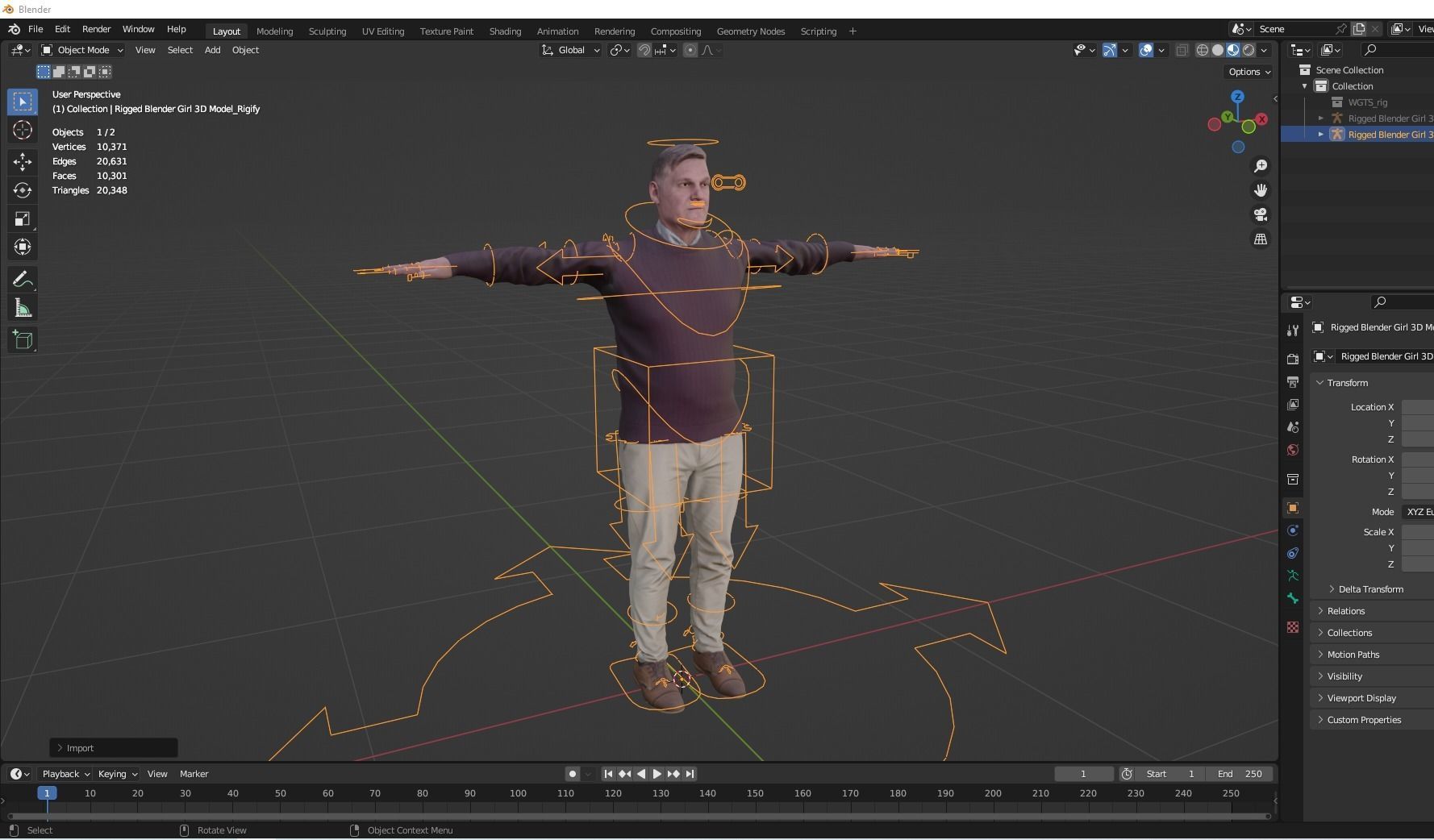Open the Render menu
The image size is (1434, 840).
click(x=96, y=29)
